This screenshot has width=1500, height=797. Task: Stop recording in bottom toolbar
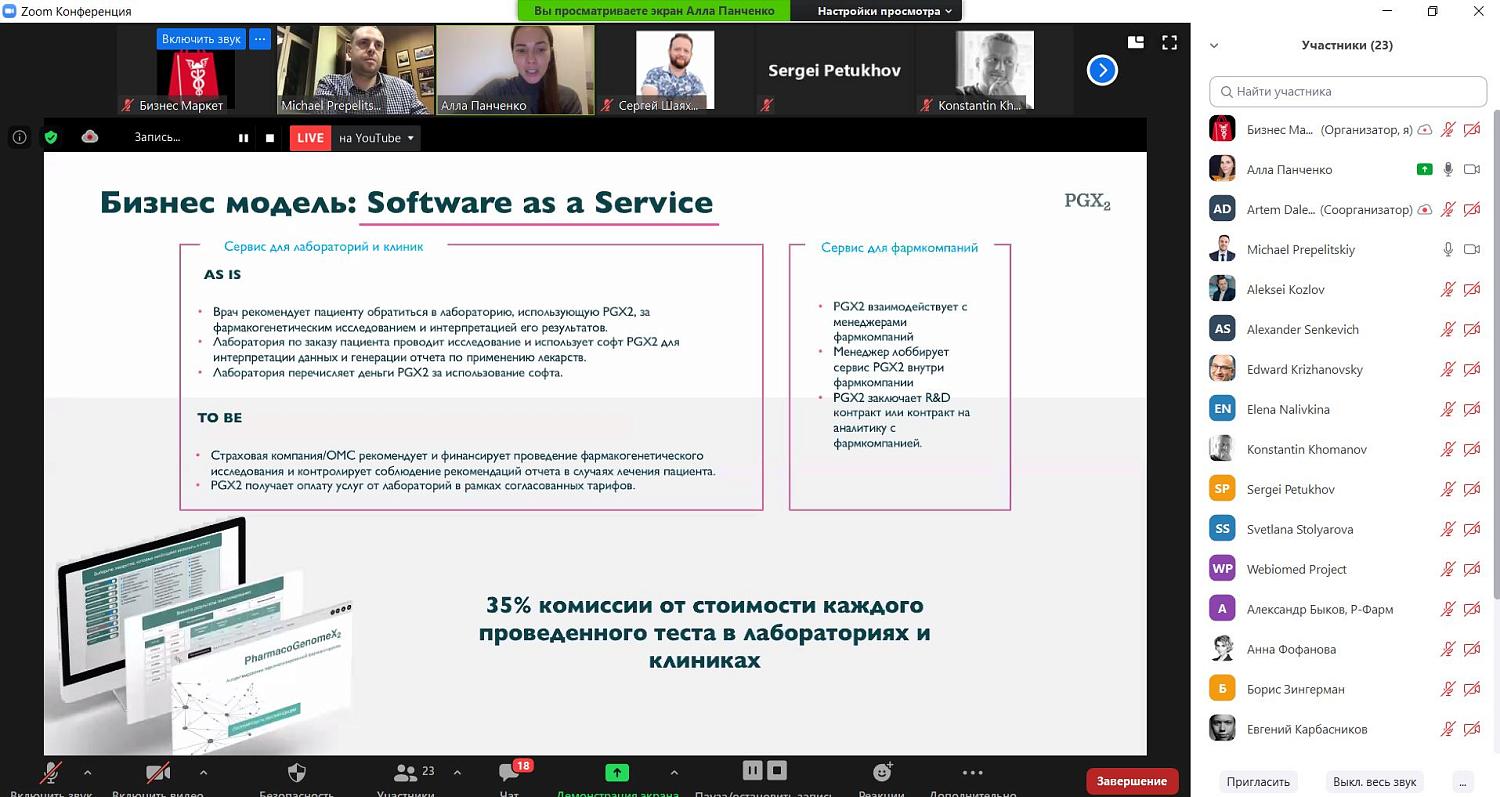(777, 770)
